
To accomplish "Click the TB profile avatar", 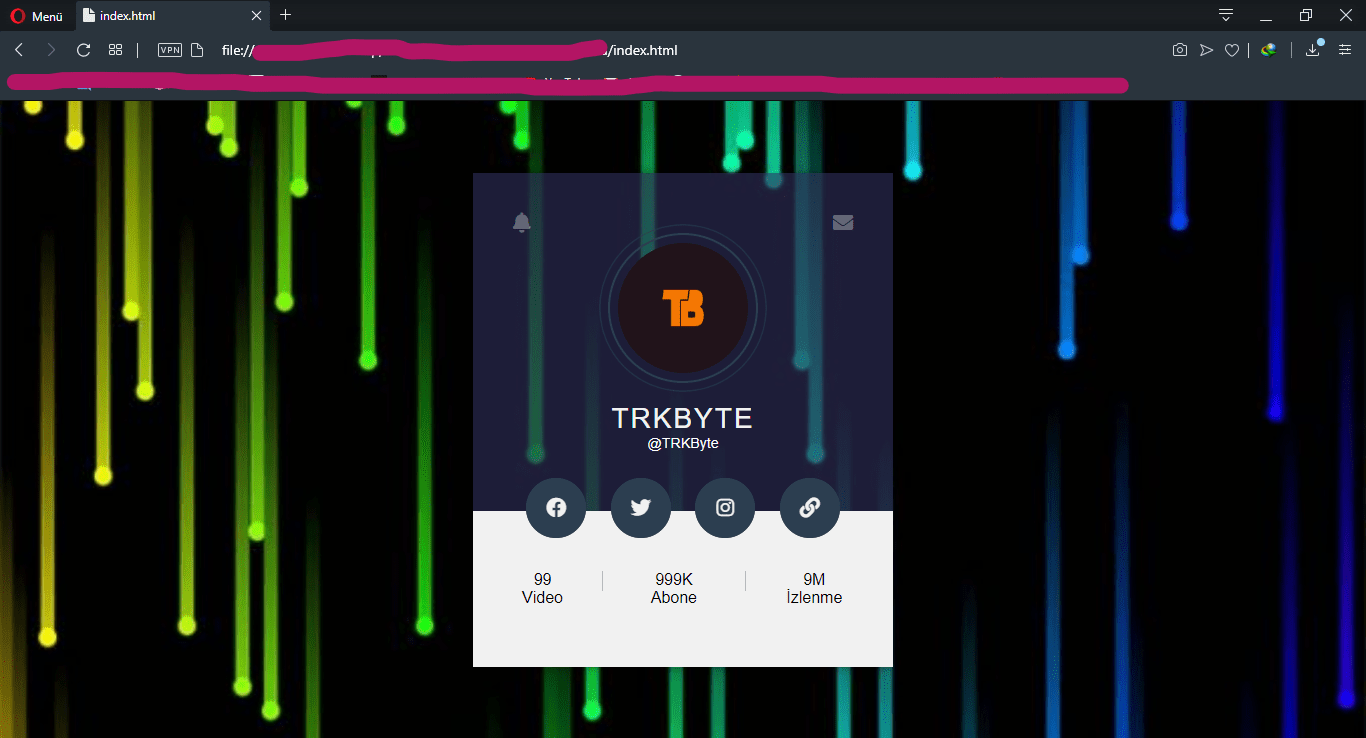I will click(x=683, y=308).
